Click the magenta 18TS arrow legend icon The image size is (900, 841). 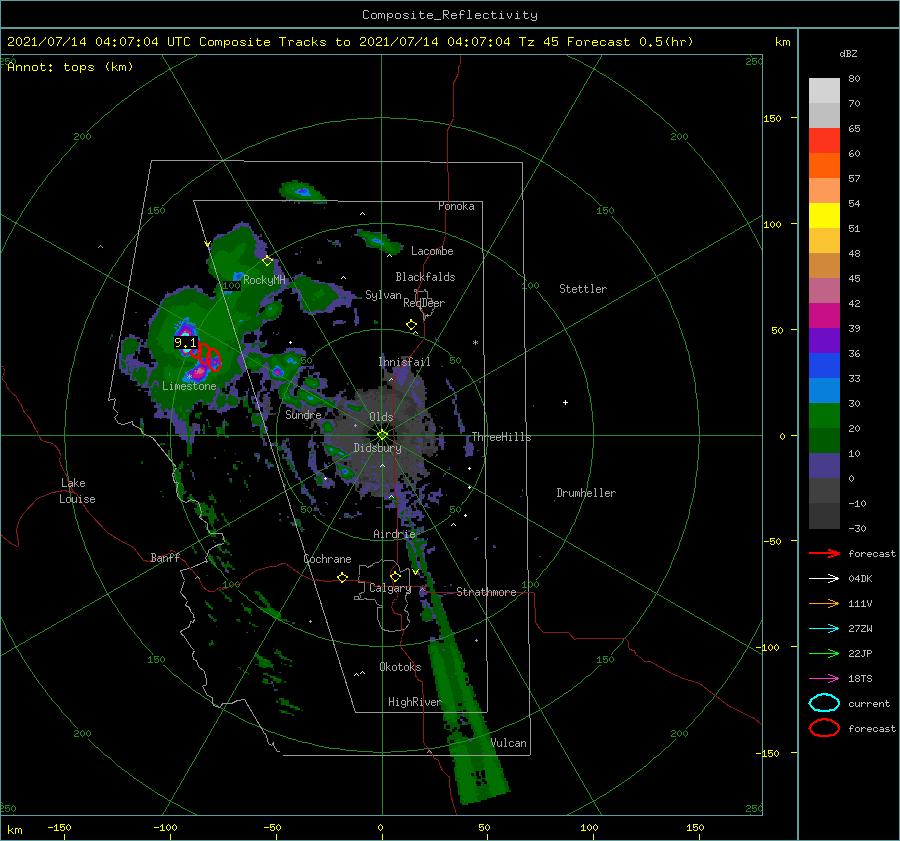(824, 679)
